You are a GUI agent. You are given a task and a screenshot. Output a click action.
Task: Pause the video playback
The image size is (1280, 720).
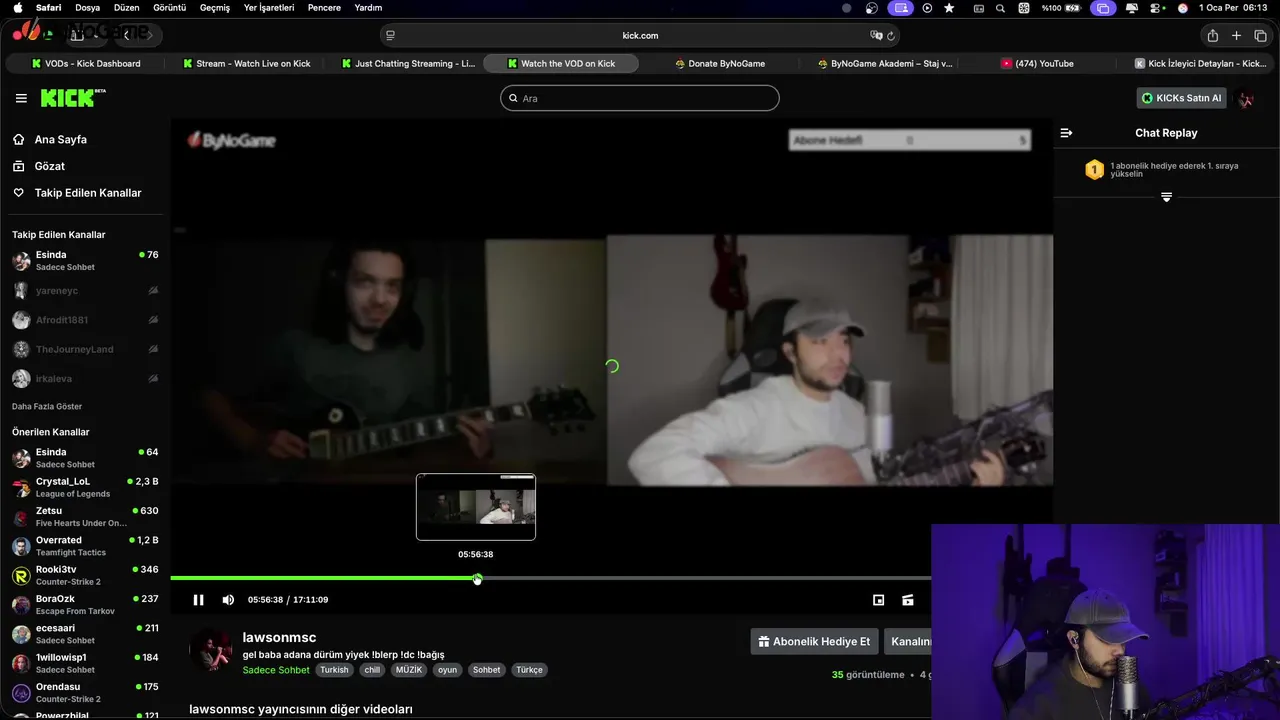(x=198, y=600)
